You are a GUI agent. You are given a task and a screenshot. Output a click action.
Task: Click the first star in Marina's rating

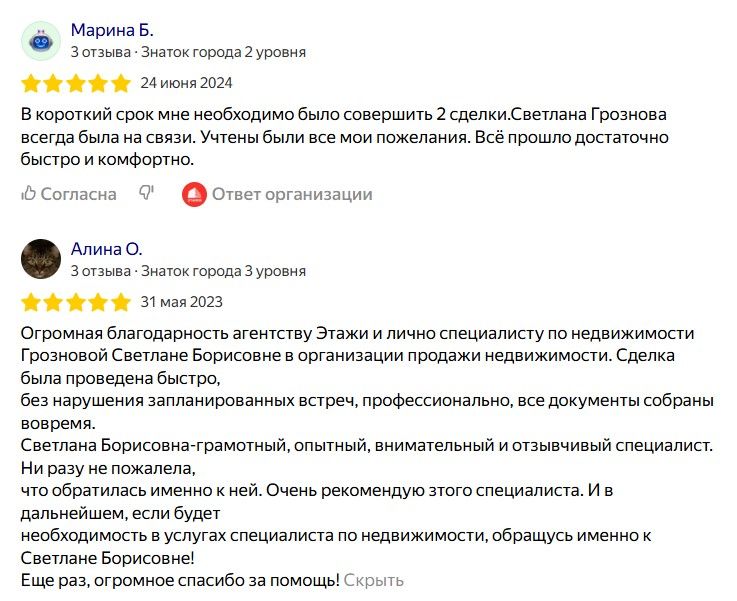point(31,83)
